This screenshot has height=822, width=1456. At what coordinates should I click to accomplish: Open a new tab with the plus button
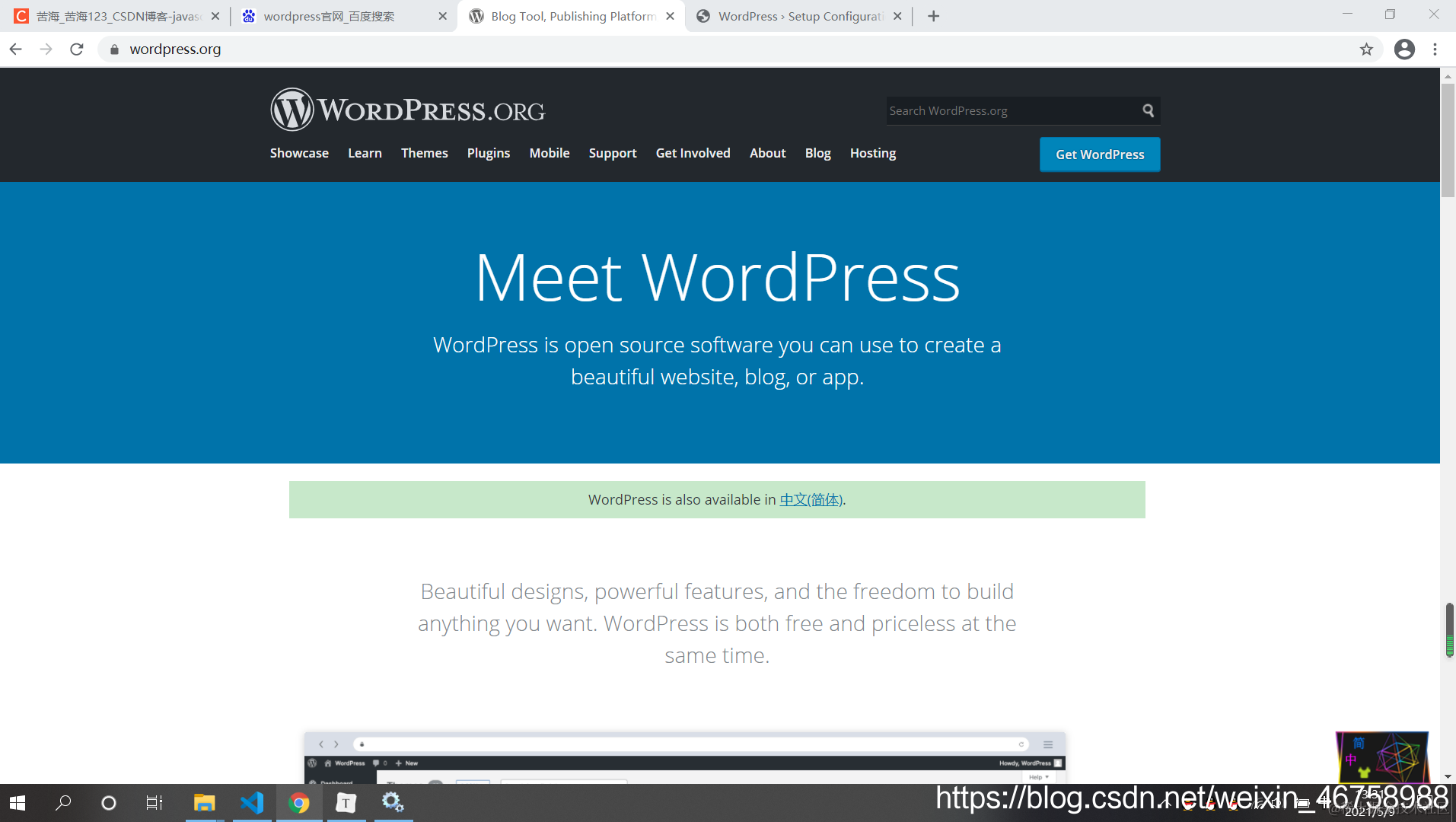(x=934, y=16)
